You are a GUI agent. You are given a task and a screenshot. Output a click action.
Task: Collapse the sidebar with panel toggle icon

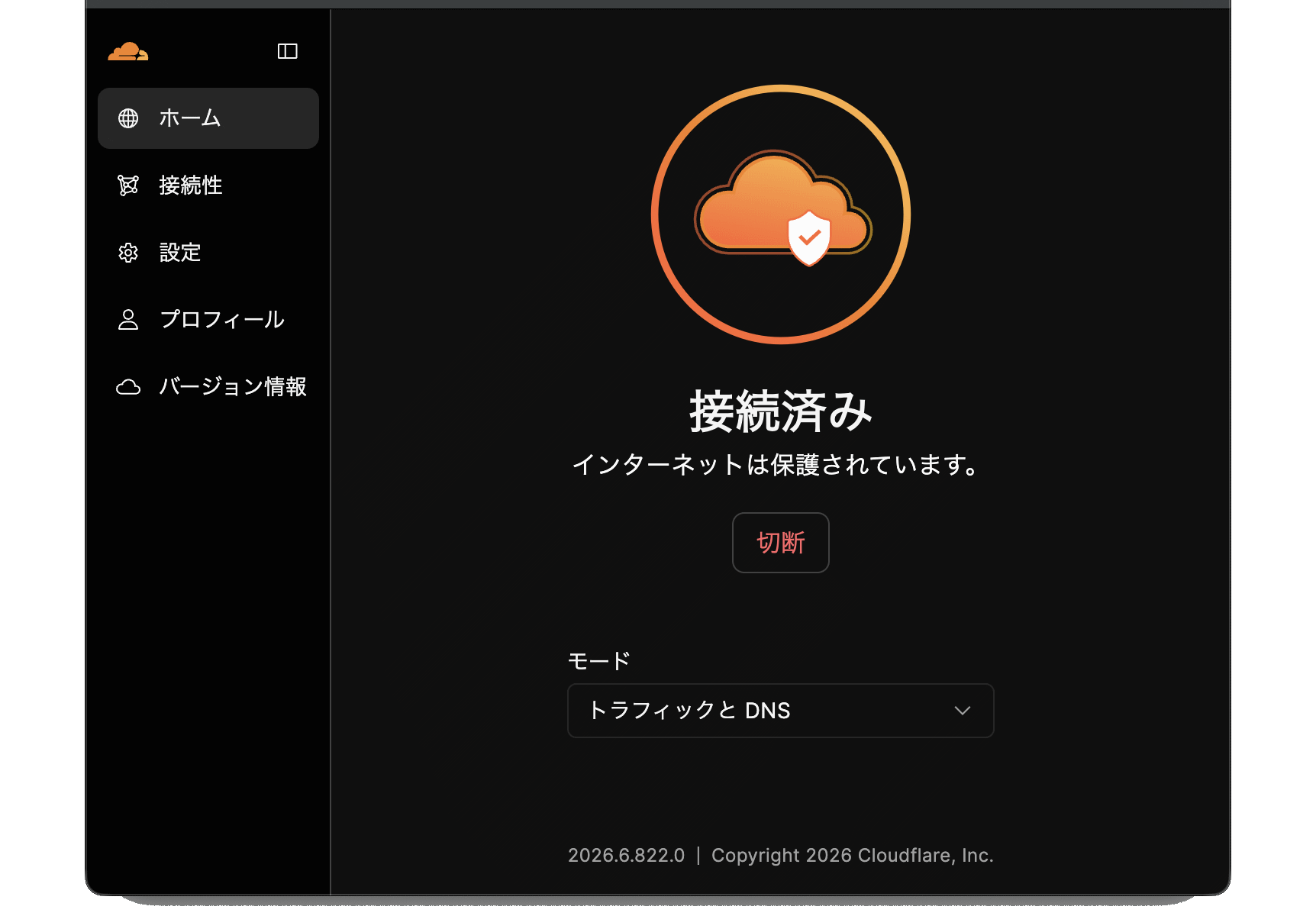287,51
